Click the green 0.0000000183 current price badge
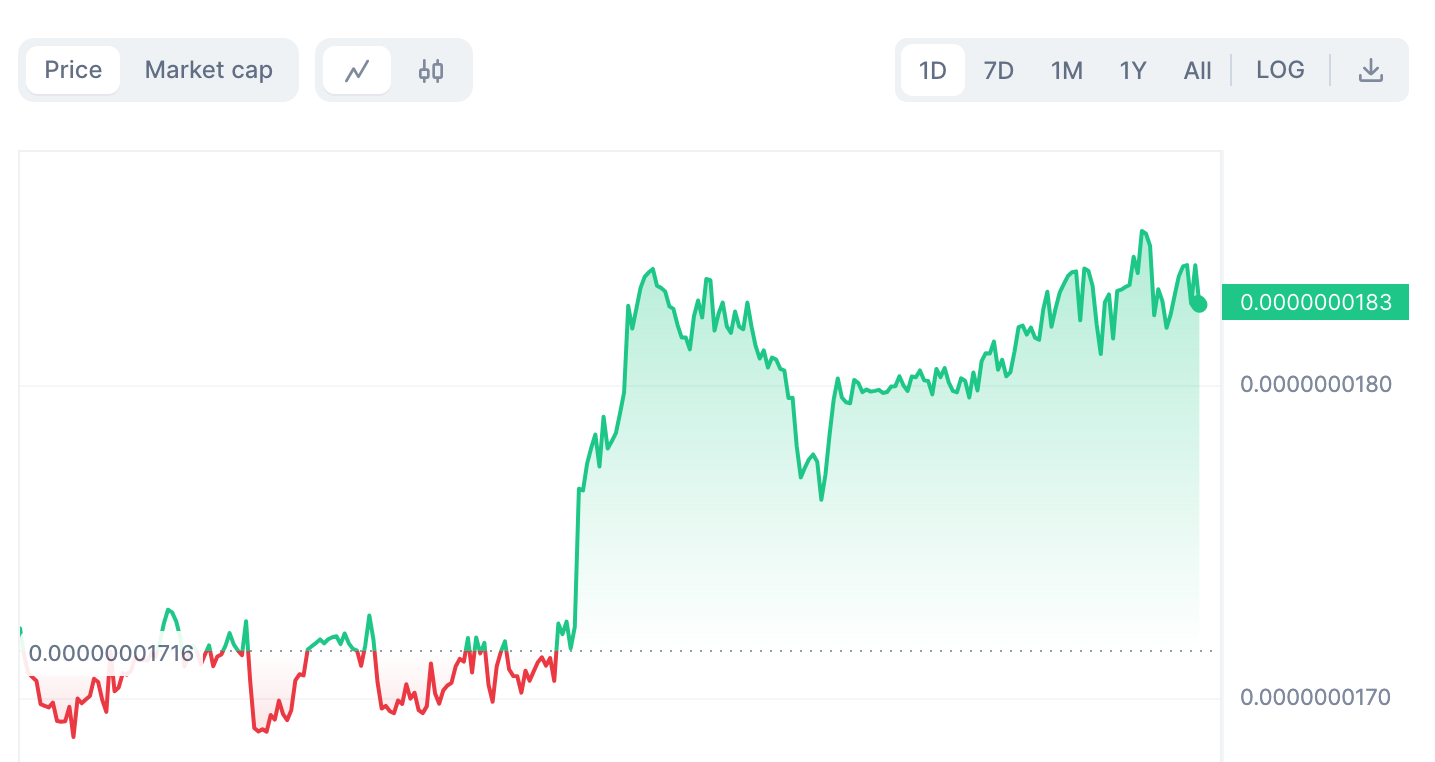This screenshot has height=762, width=1435. (x=1315, y=302)
